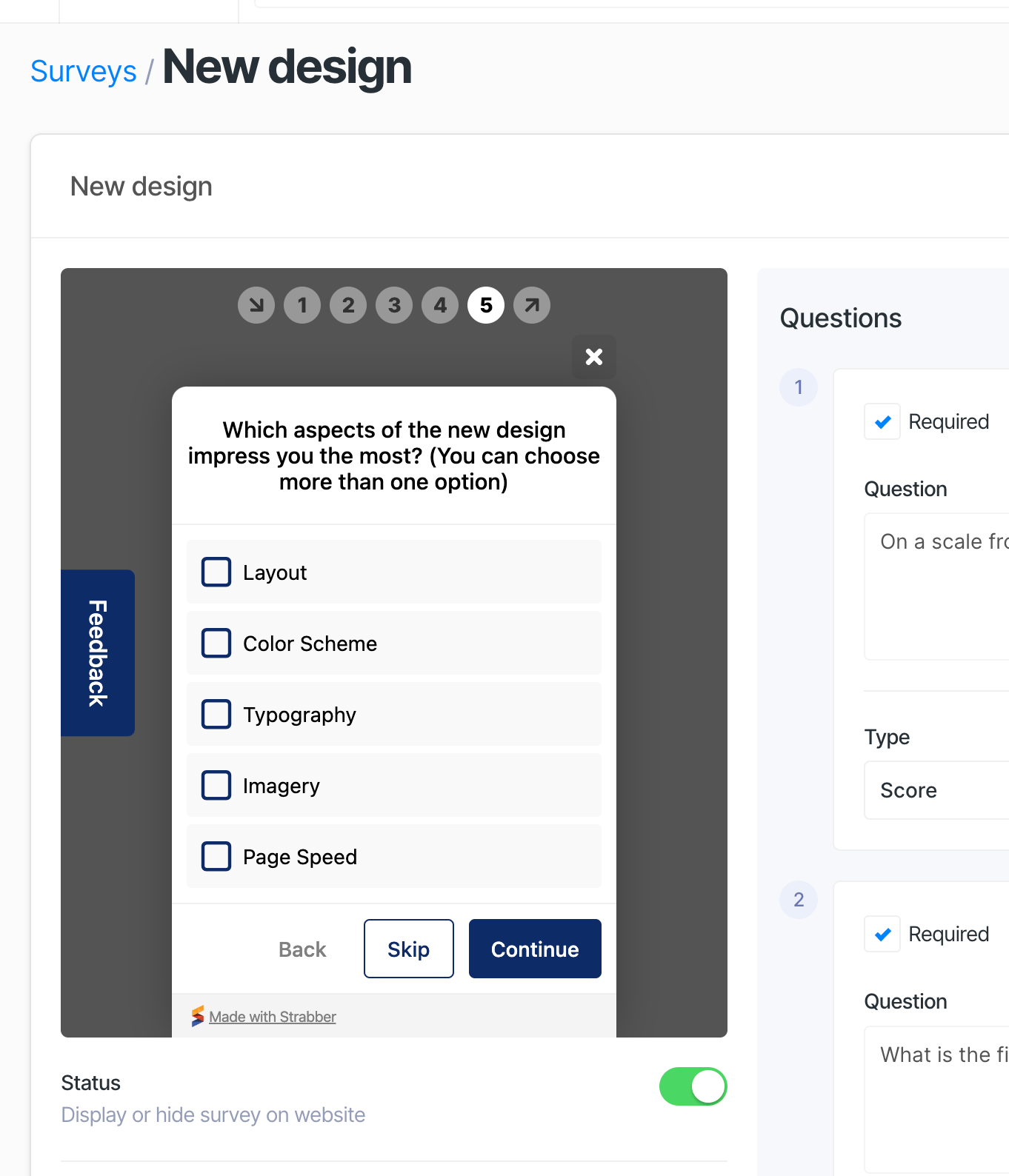Go to preview step 3

point(394,305)
